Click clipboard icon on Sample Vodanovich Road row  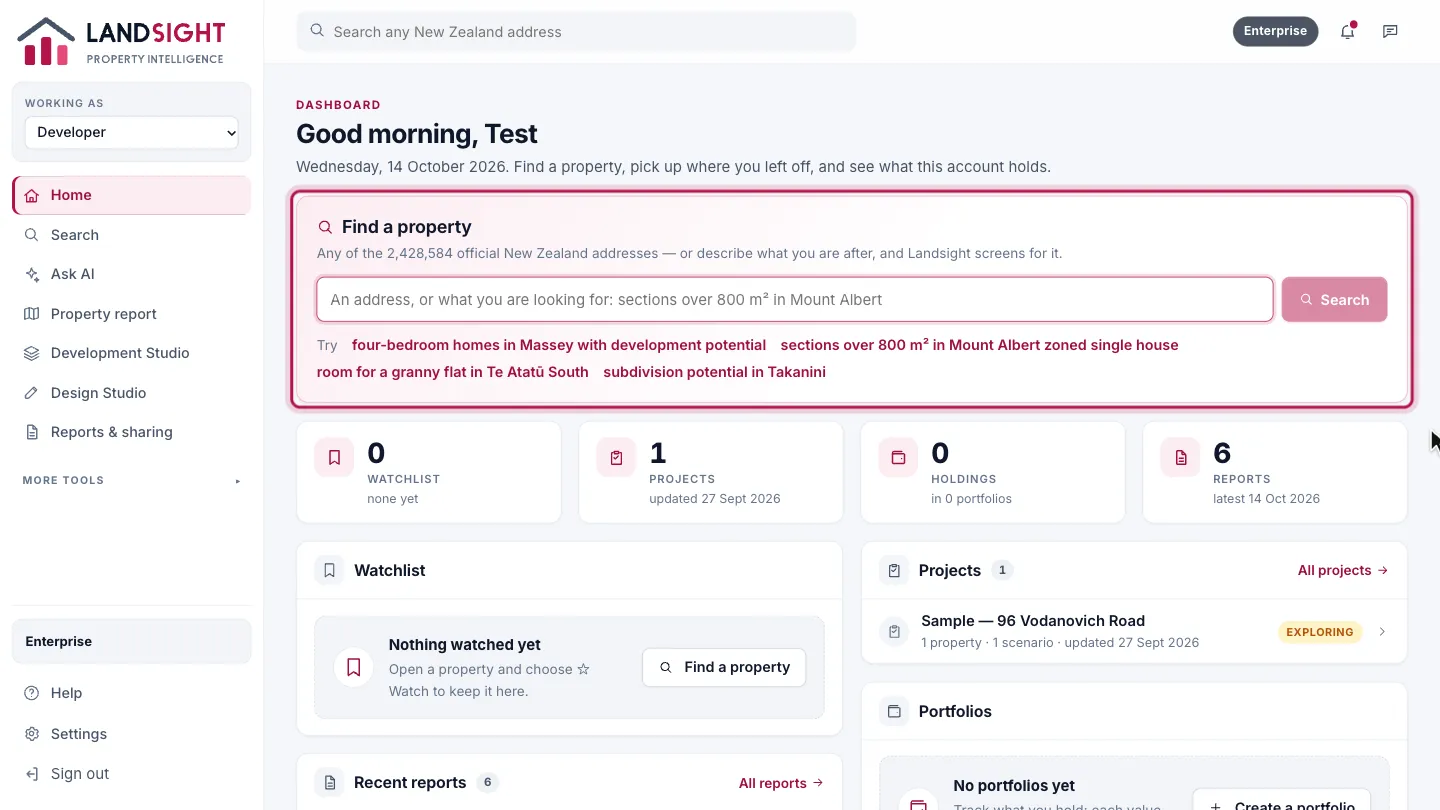(x=894, y=632)
